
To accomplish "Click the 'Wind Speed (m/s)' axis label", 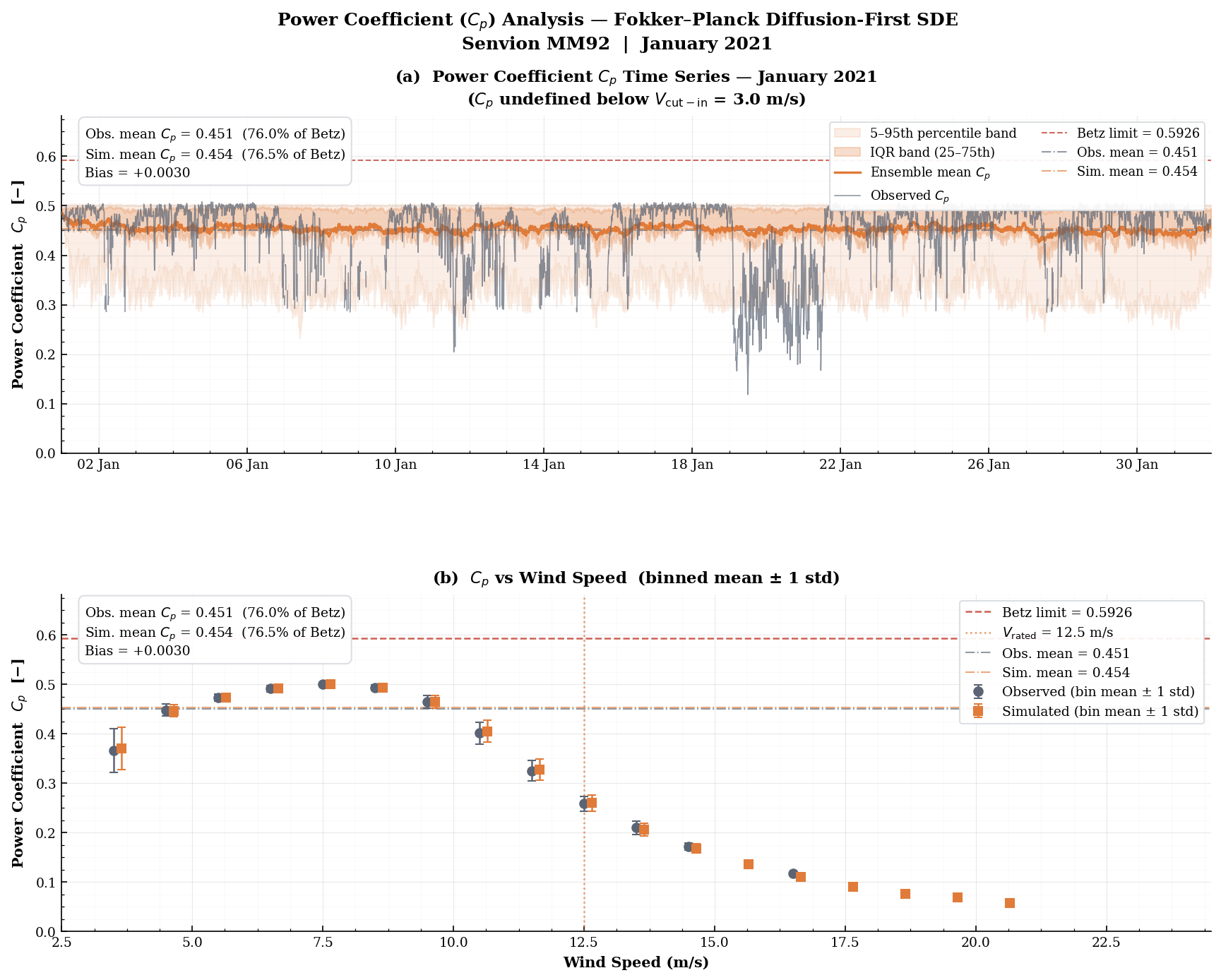I will tap(636, 962).
